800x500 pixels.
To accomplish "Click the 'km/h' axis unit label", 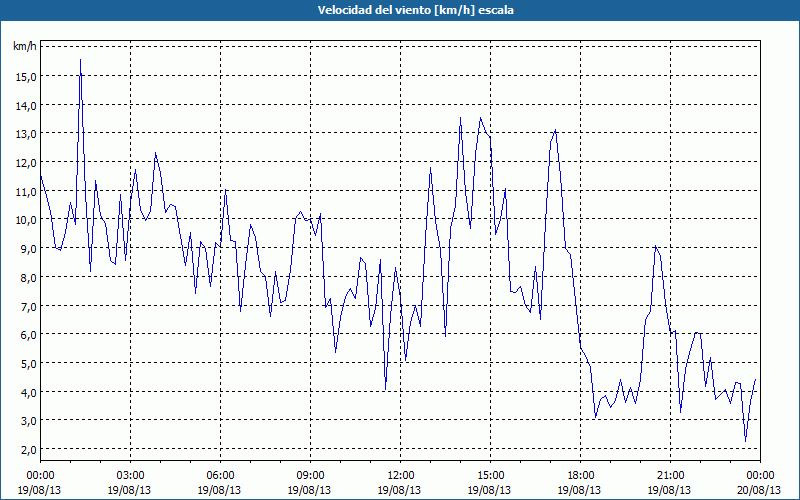I will pyautogui.click(x=25, y=46).
